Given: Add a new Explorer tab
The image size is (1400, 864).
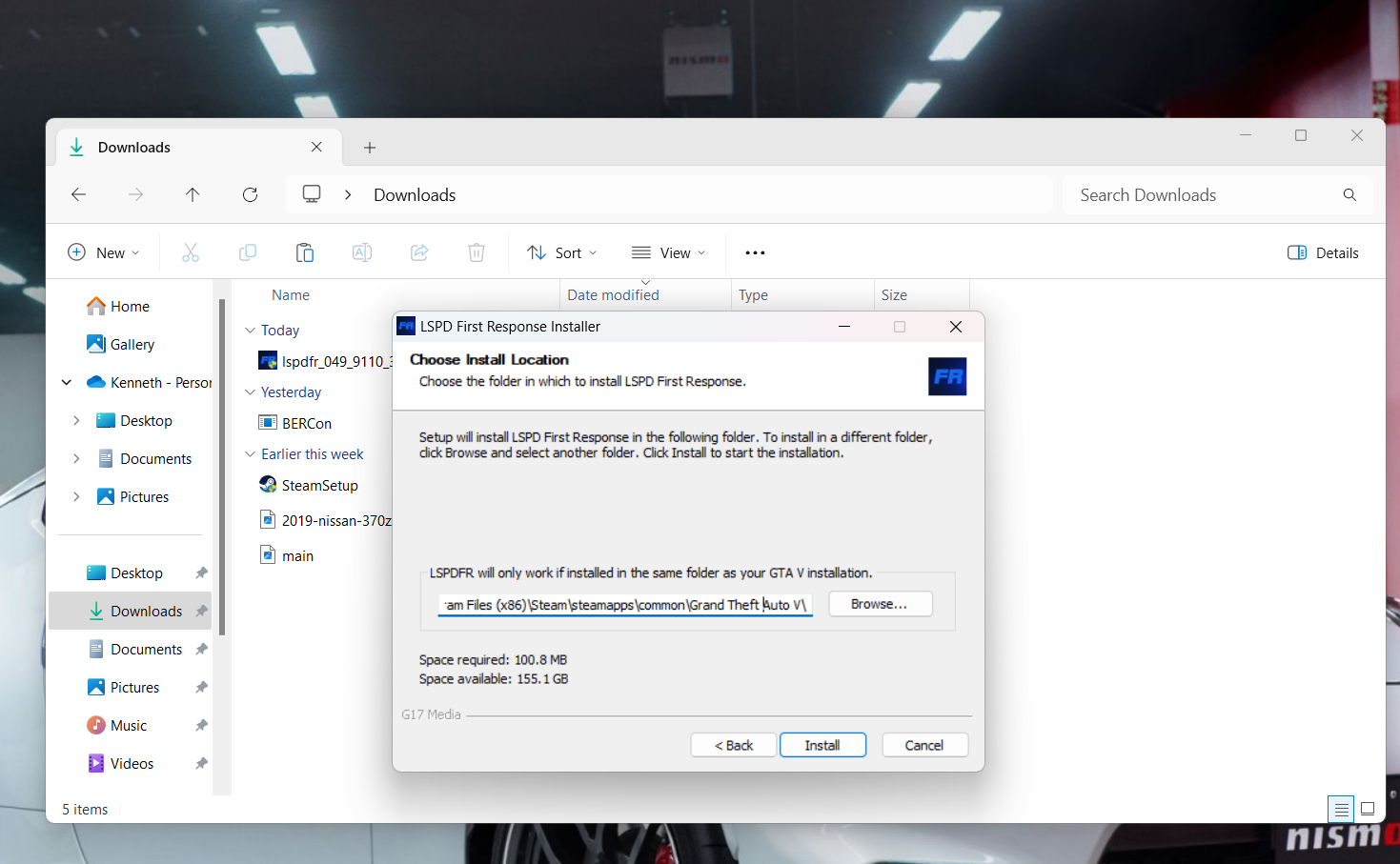Looking at the screenshot, I should pyautogui.click(x=370, y=148).
